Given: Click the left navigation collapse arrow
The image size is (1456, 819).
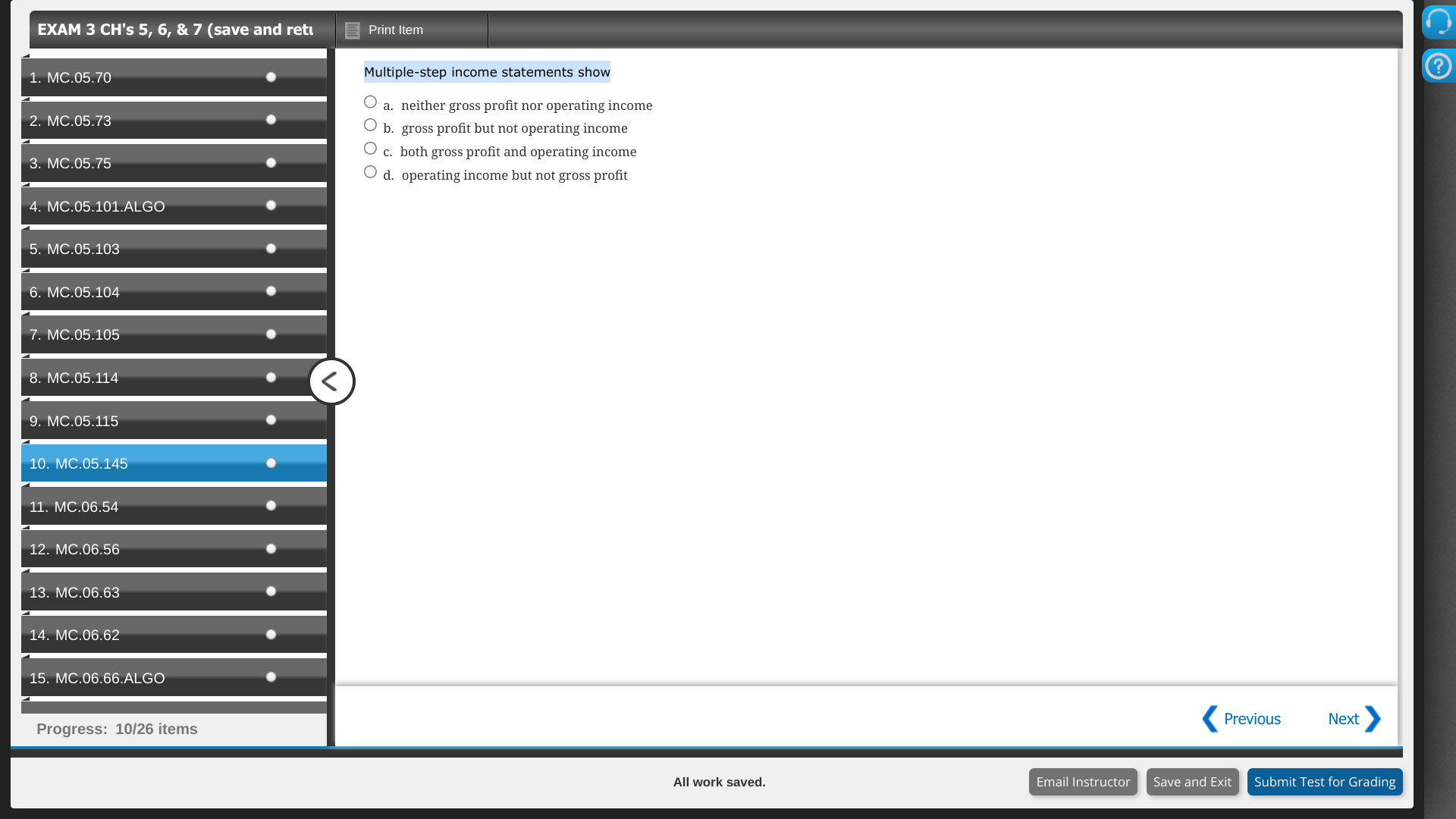Looking at the screenshot, I should (329, 382).
